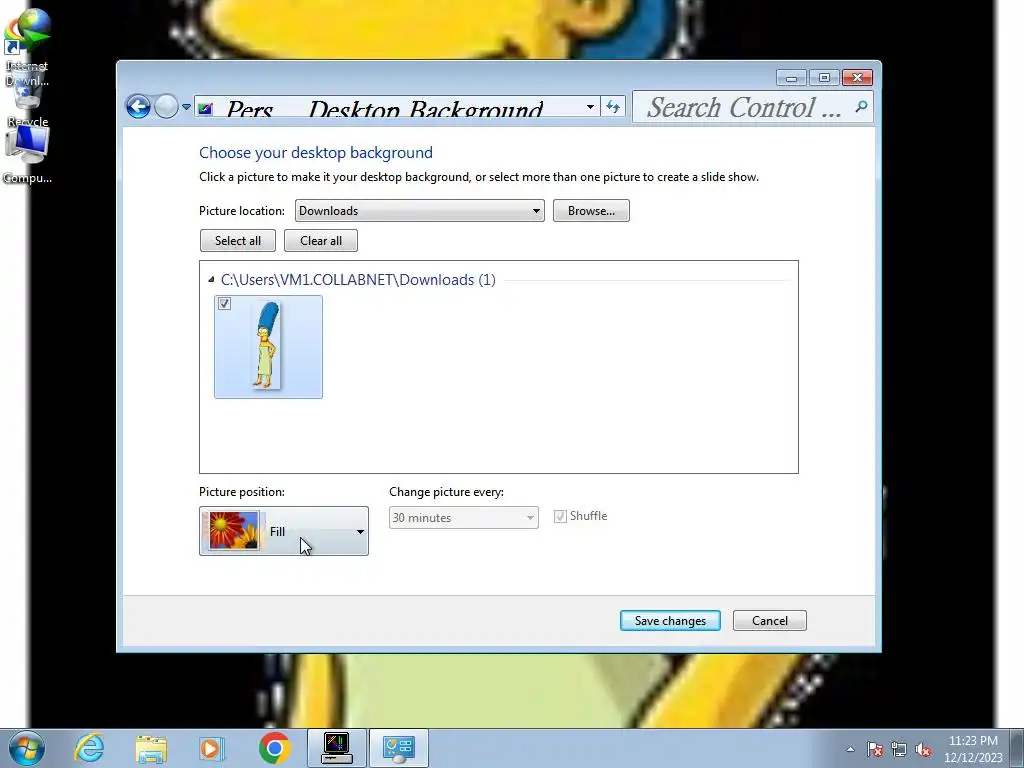Screen dimensions: 1024x768
Task: Click the C:\Users\VM1.COLLABNET\Downloads path text
Action: point(358,280)
